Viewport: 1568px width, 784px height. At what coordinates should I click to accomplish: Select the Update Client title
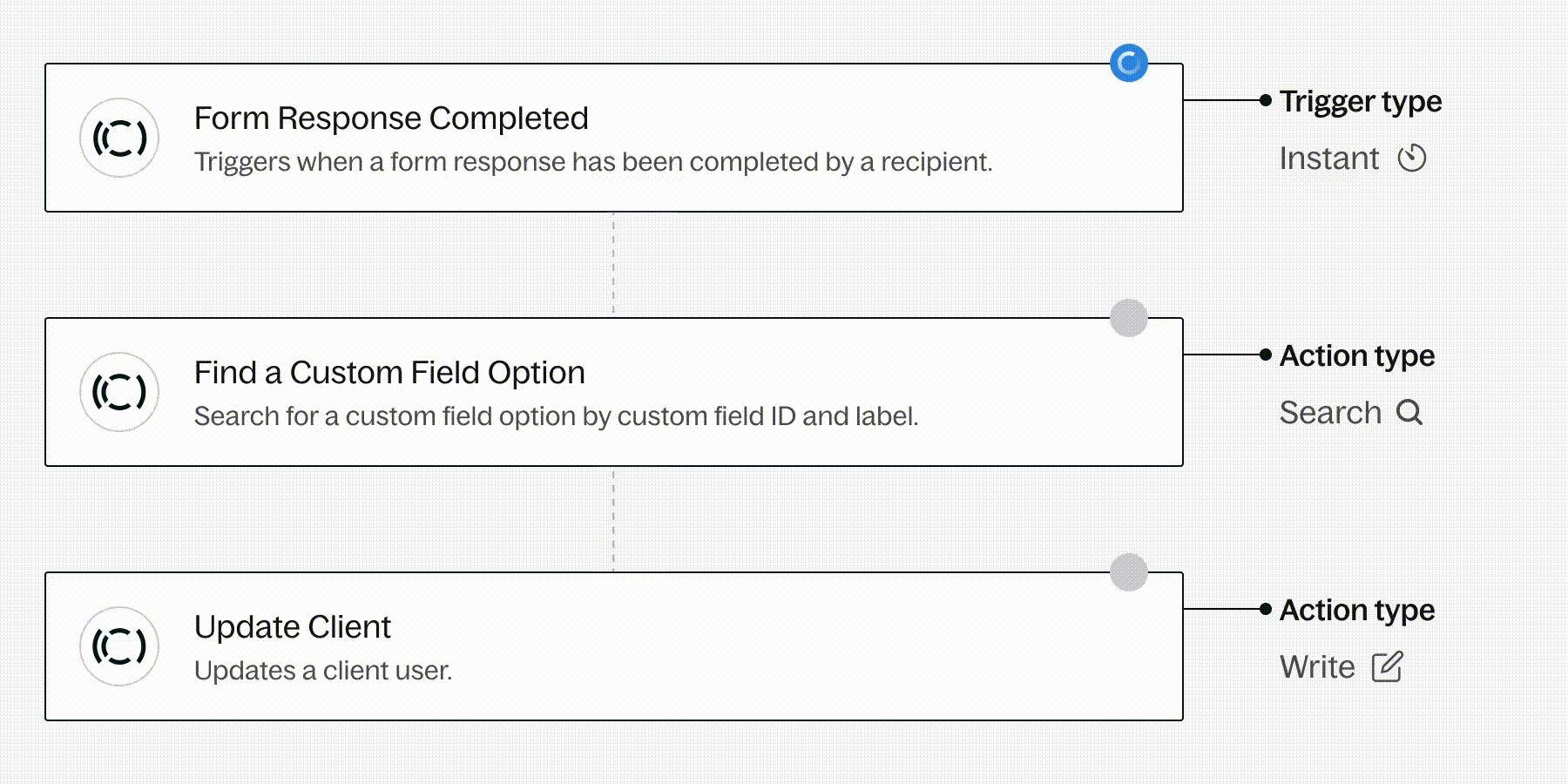point(293,627)
